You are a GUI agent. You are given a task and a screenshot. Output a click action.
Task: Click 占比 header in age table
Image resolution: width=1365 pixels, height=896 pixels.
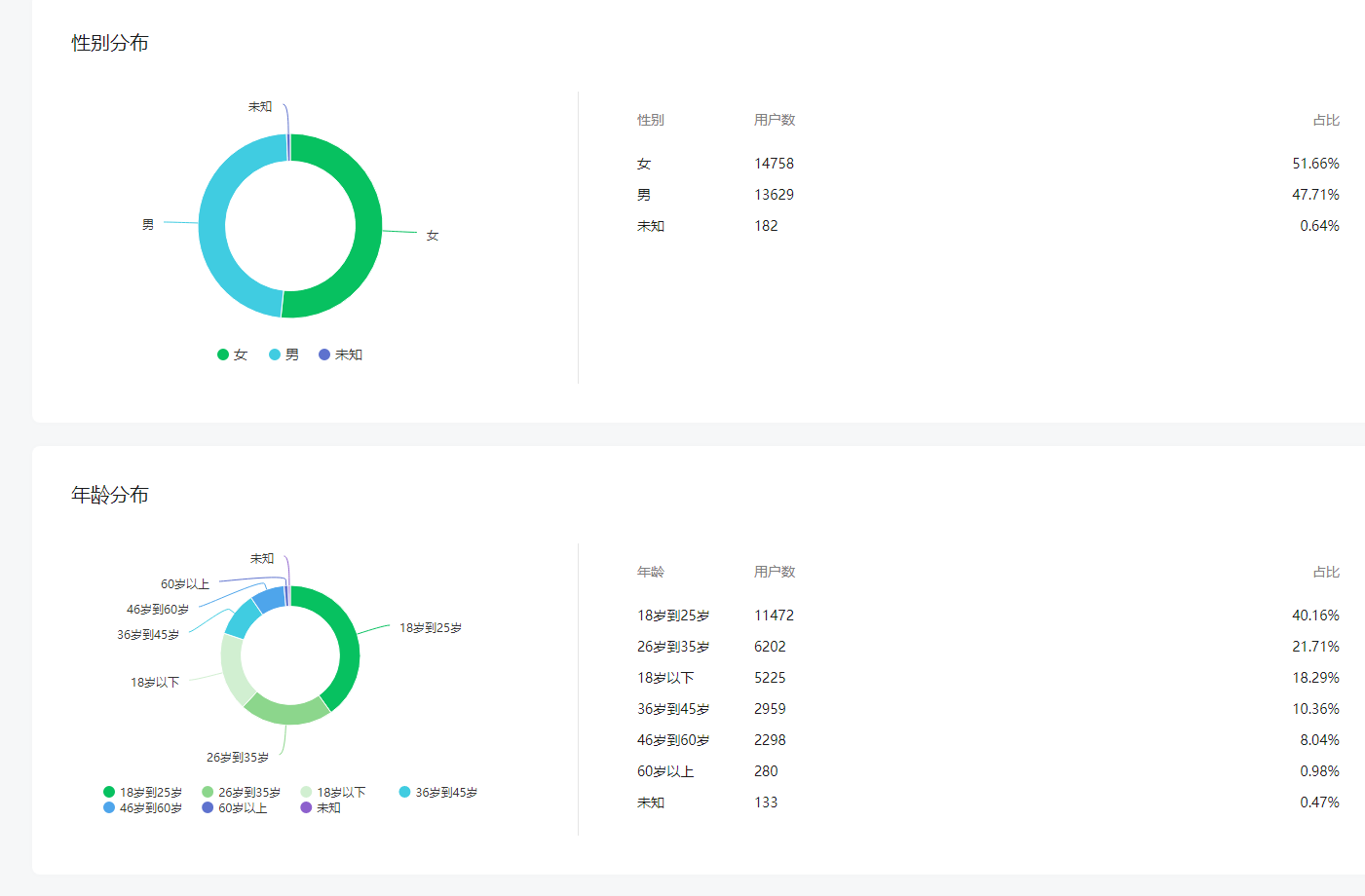[1326, 572]
